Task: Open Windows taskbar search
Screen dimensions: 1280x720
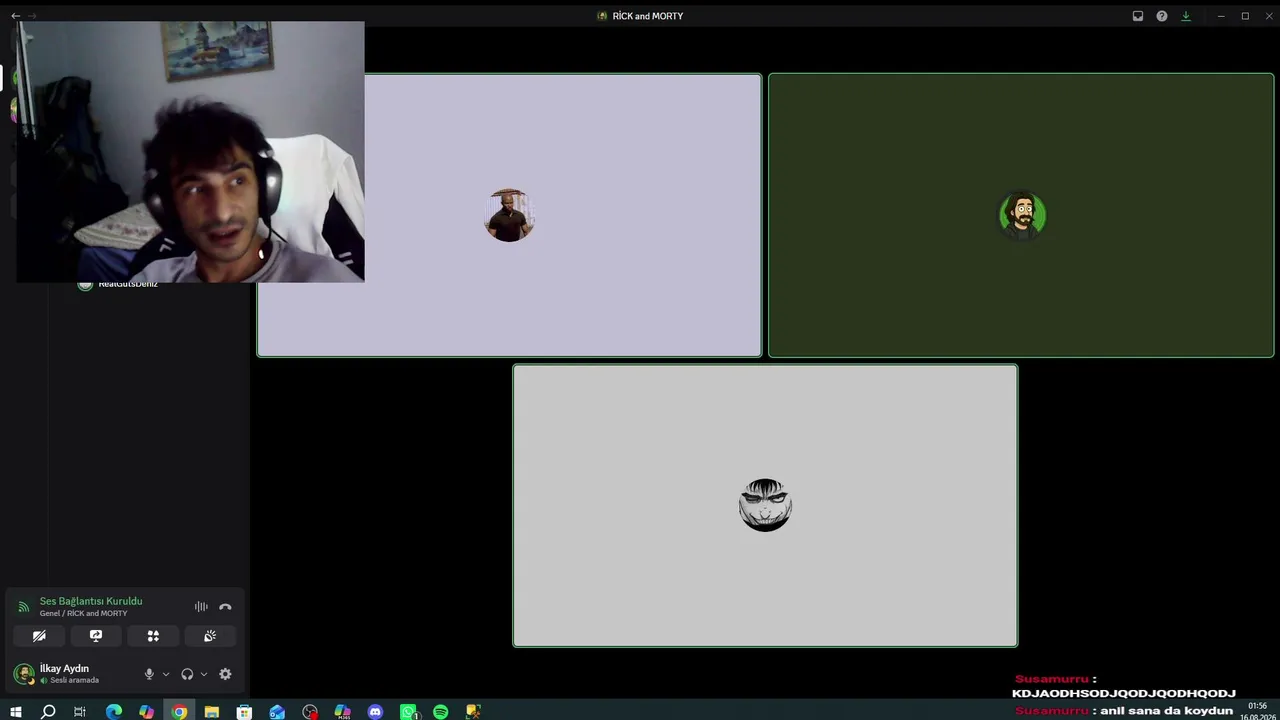Action: [48, 712]
